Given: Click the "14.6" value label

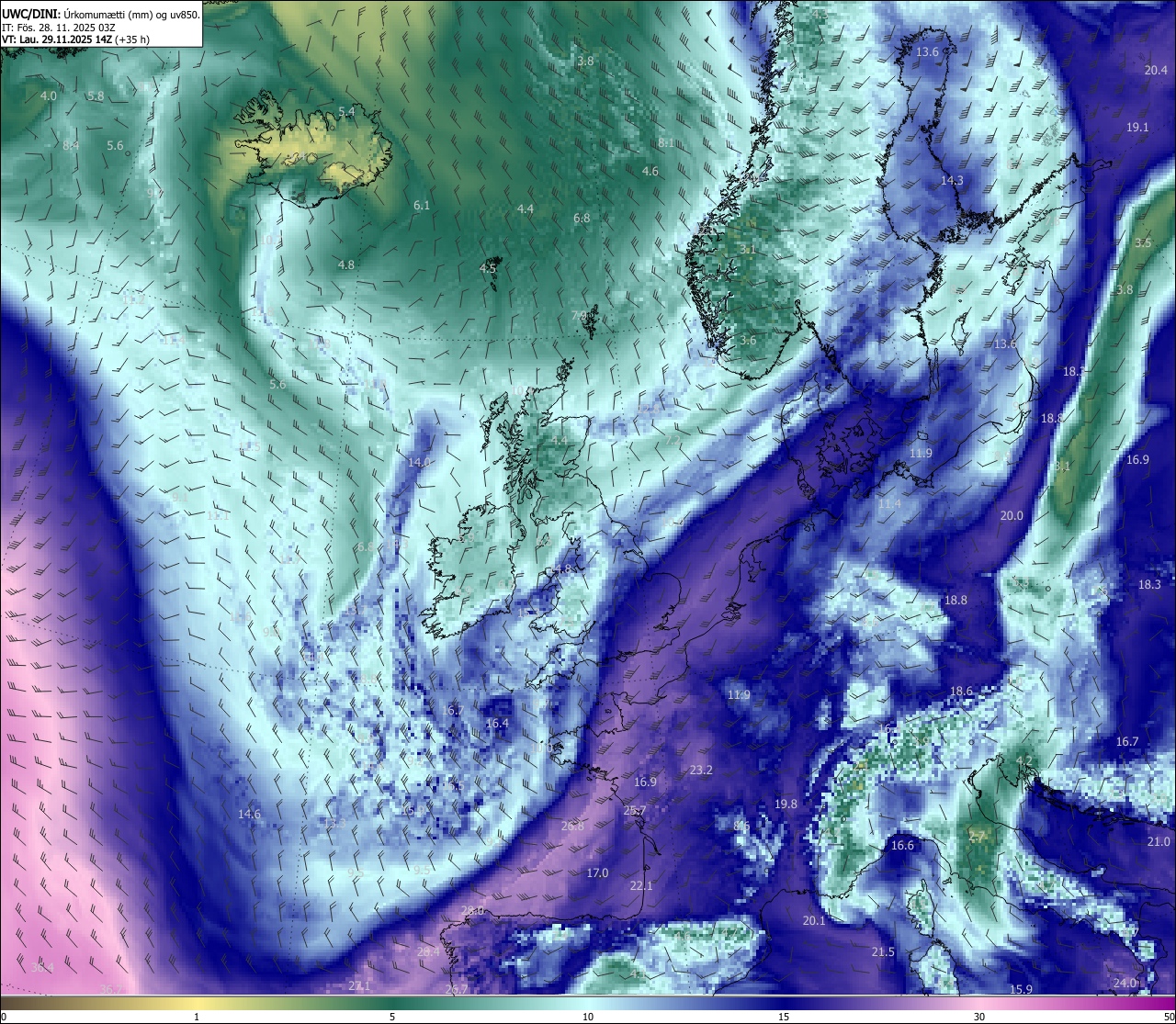Looking at the screenshot, I should (x=249, y=815).
